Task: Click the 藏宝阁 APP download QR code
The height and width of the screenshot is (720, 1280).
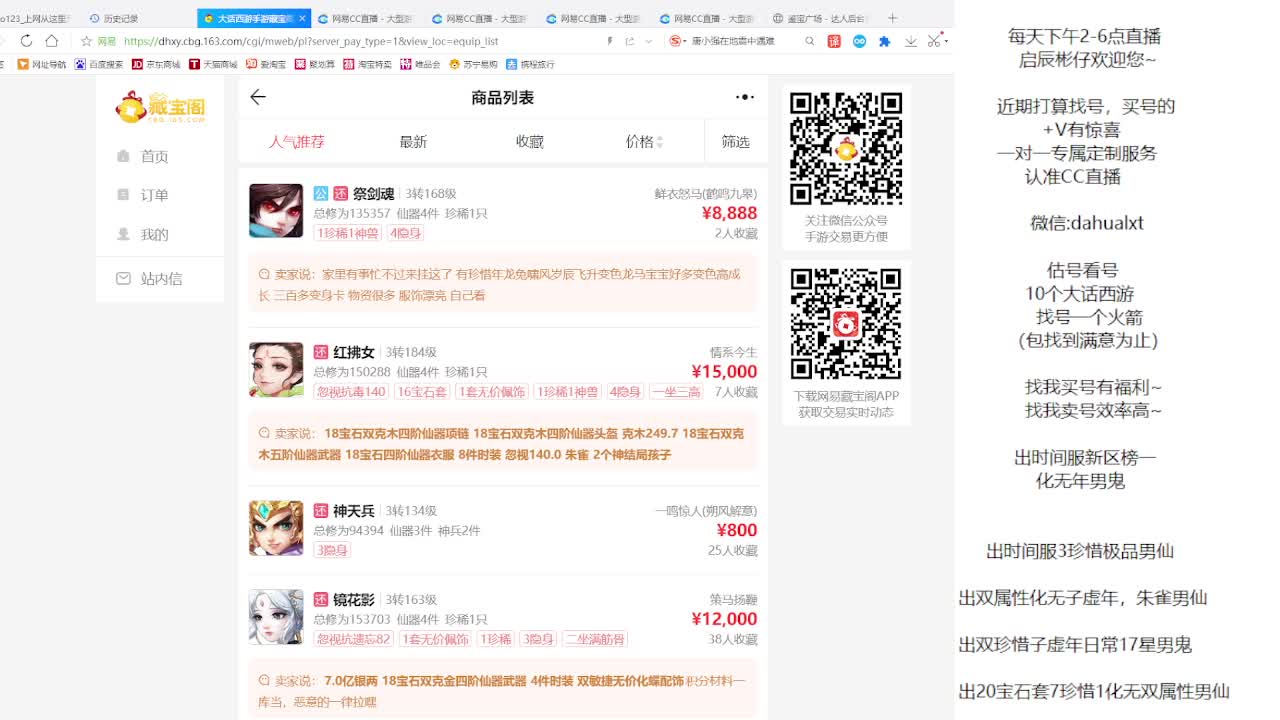Action: (x=846, y=323)
